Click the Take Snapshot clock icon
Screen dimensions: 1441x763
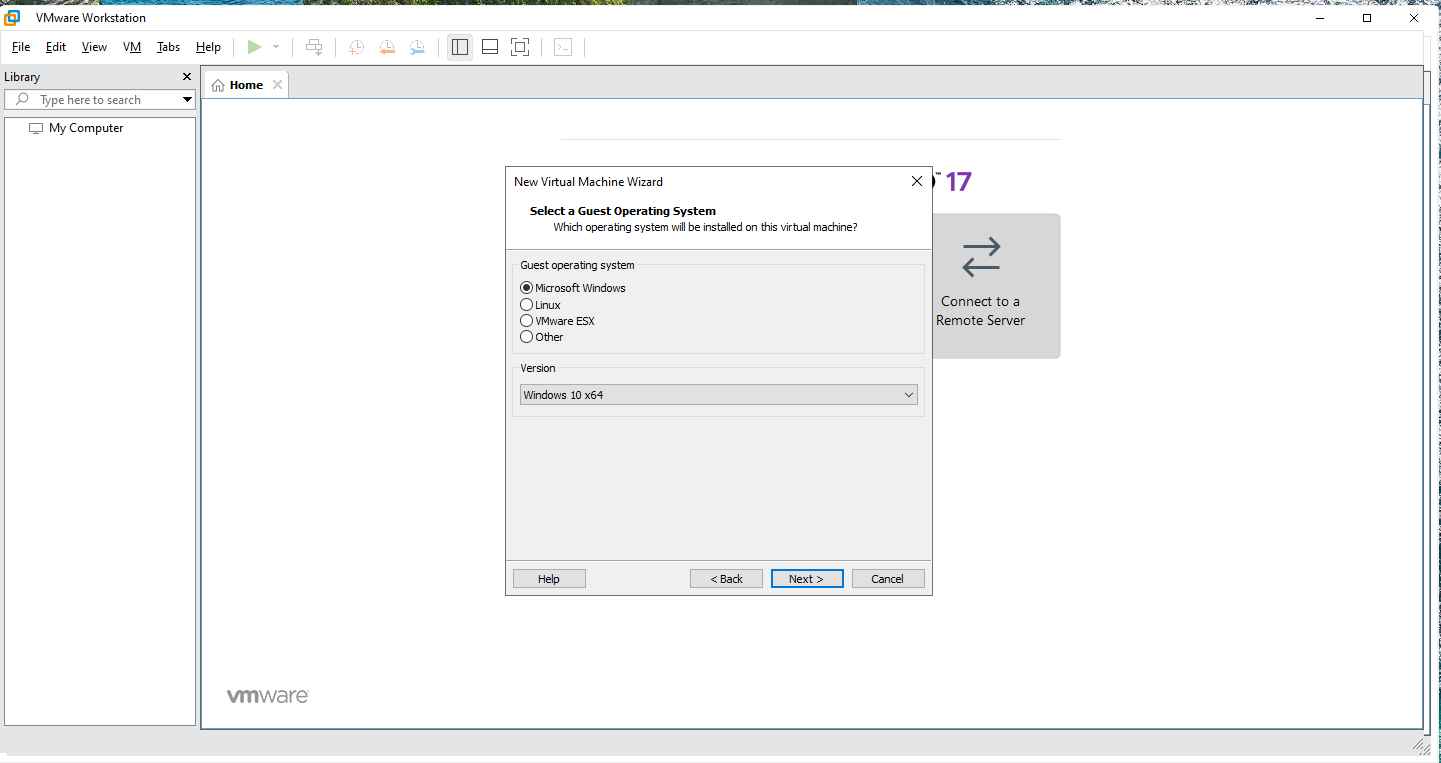356,47
